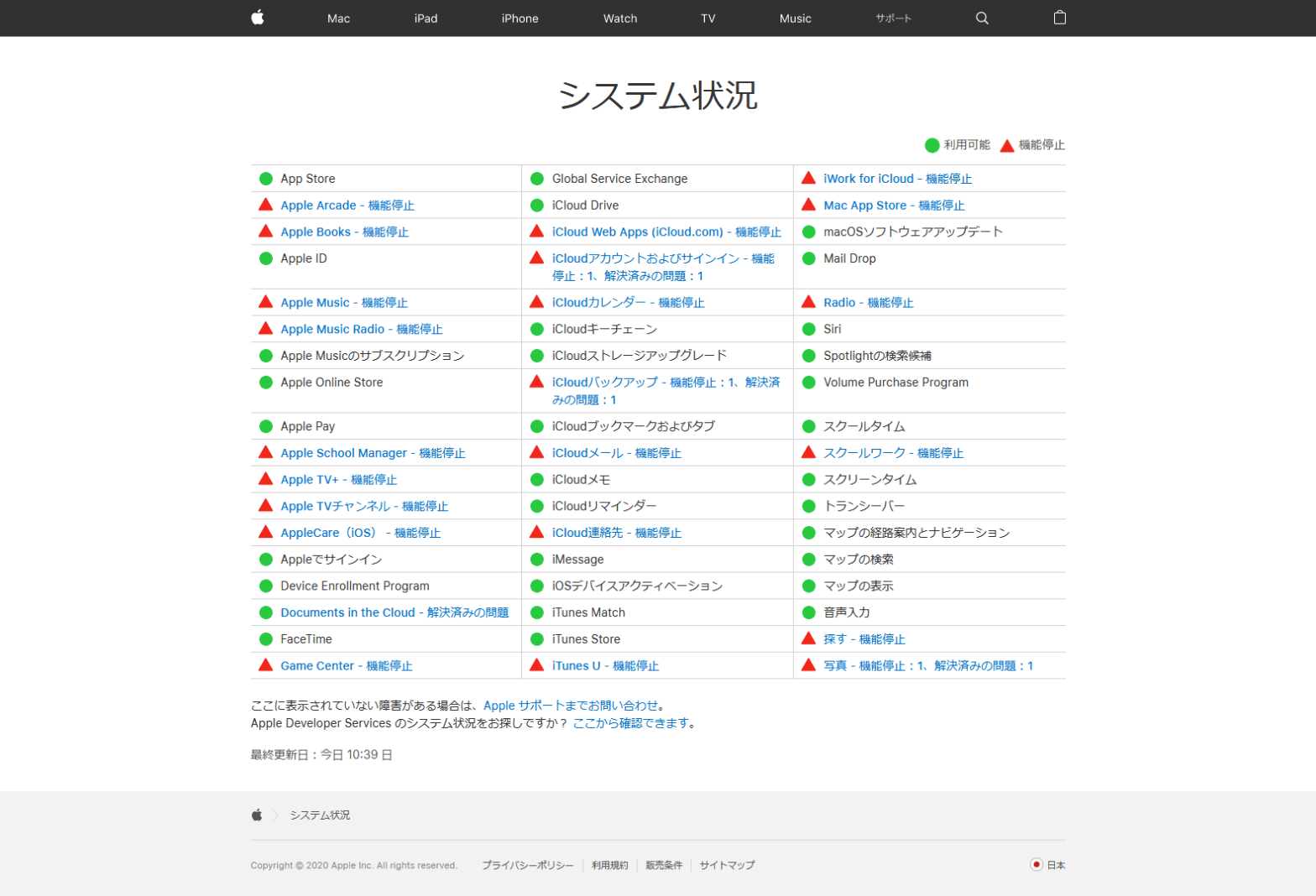Open the shopping bag icon

[1060, 18]
